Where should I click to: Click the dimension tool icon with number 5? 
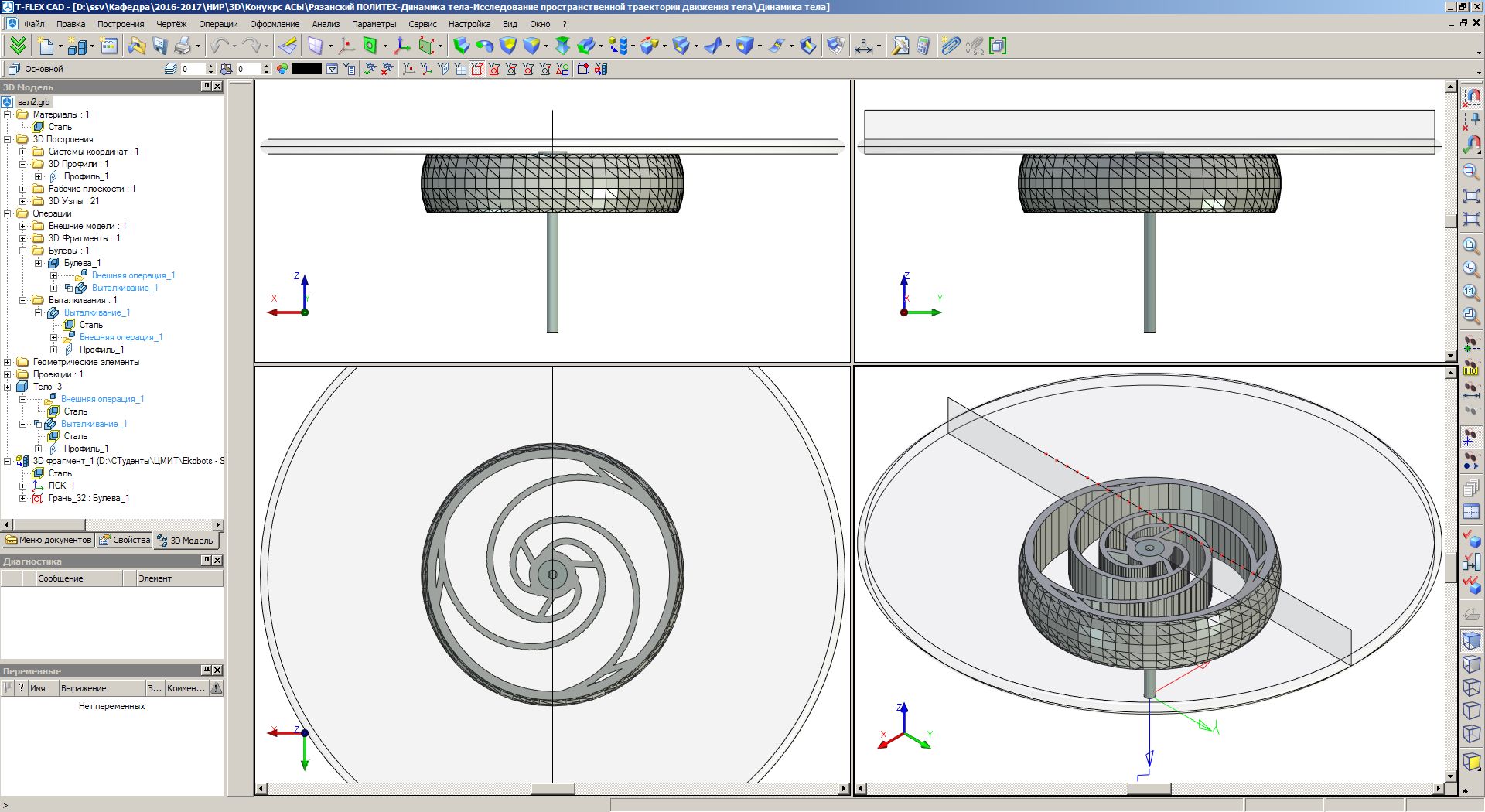[x=863, y=46]
